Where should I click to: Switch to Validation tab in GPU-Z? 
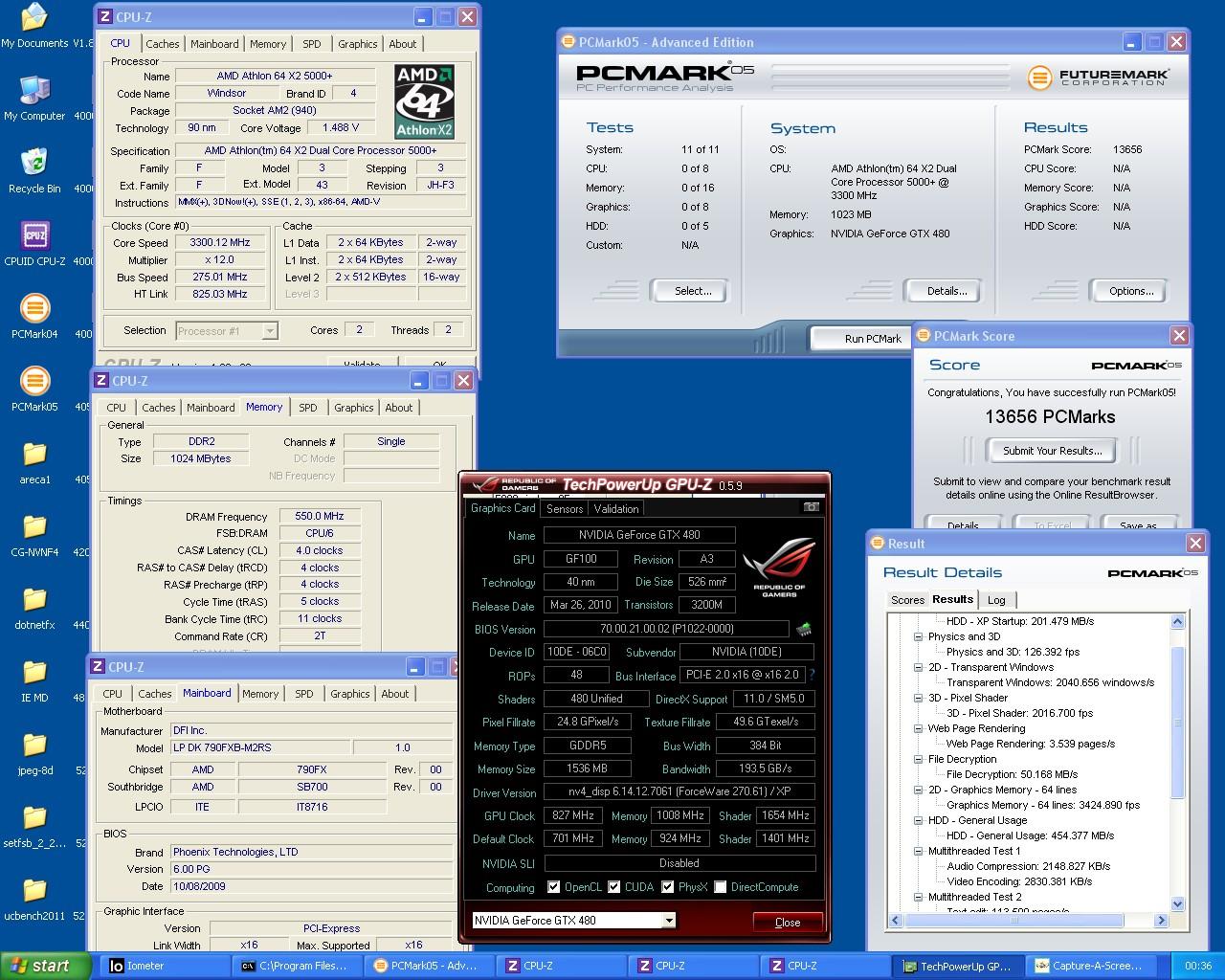(x=615, y=508)
